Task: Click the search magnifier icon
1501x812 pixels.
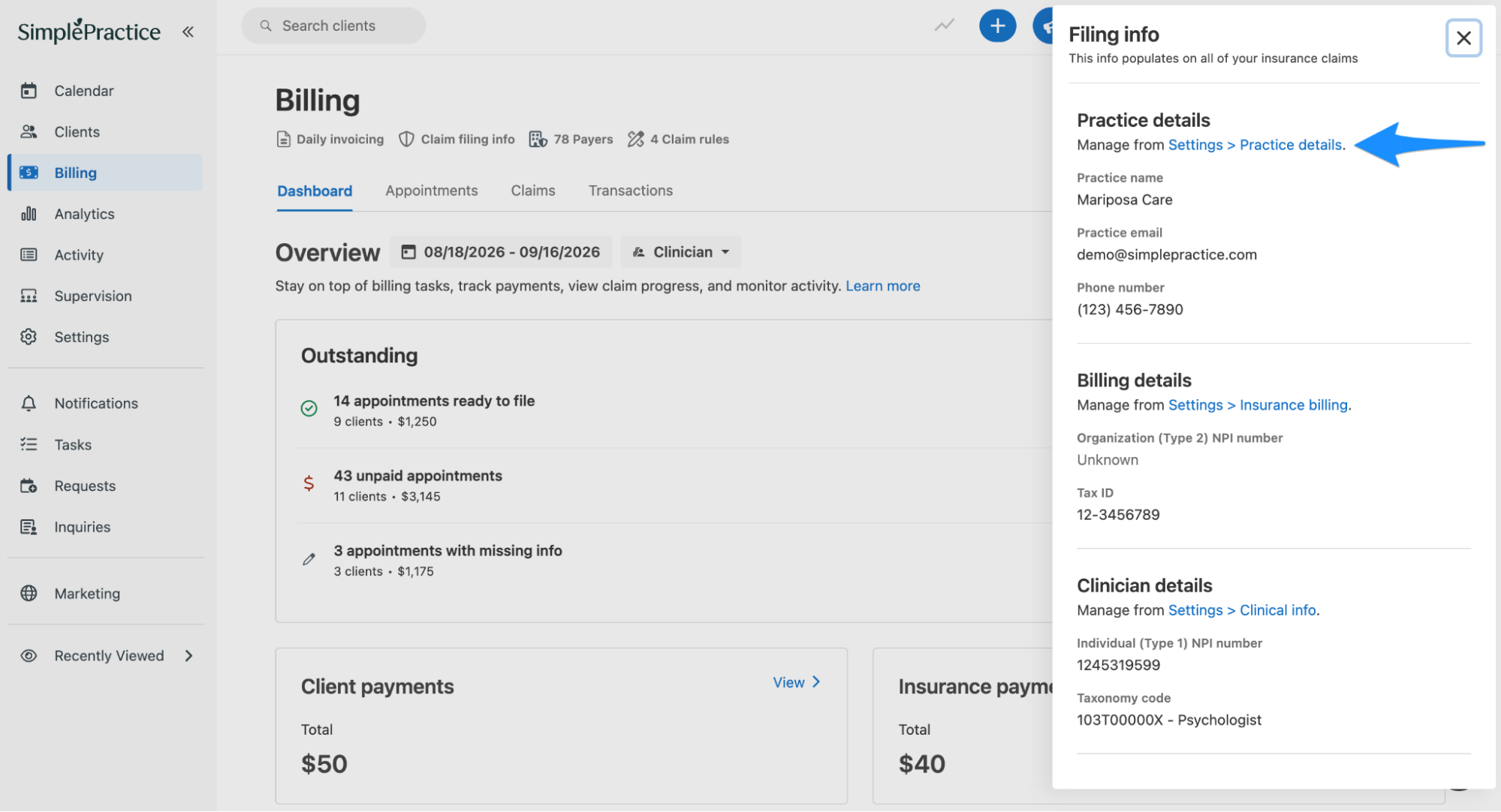Action: point(266,26)
